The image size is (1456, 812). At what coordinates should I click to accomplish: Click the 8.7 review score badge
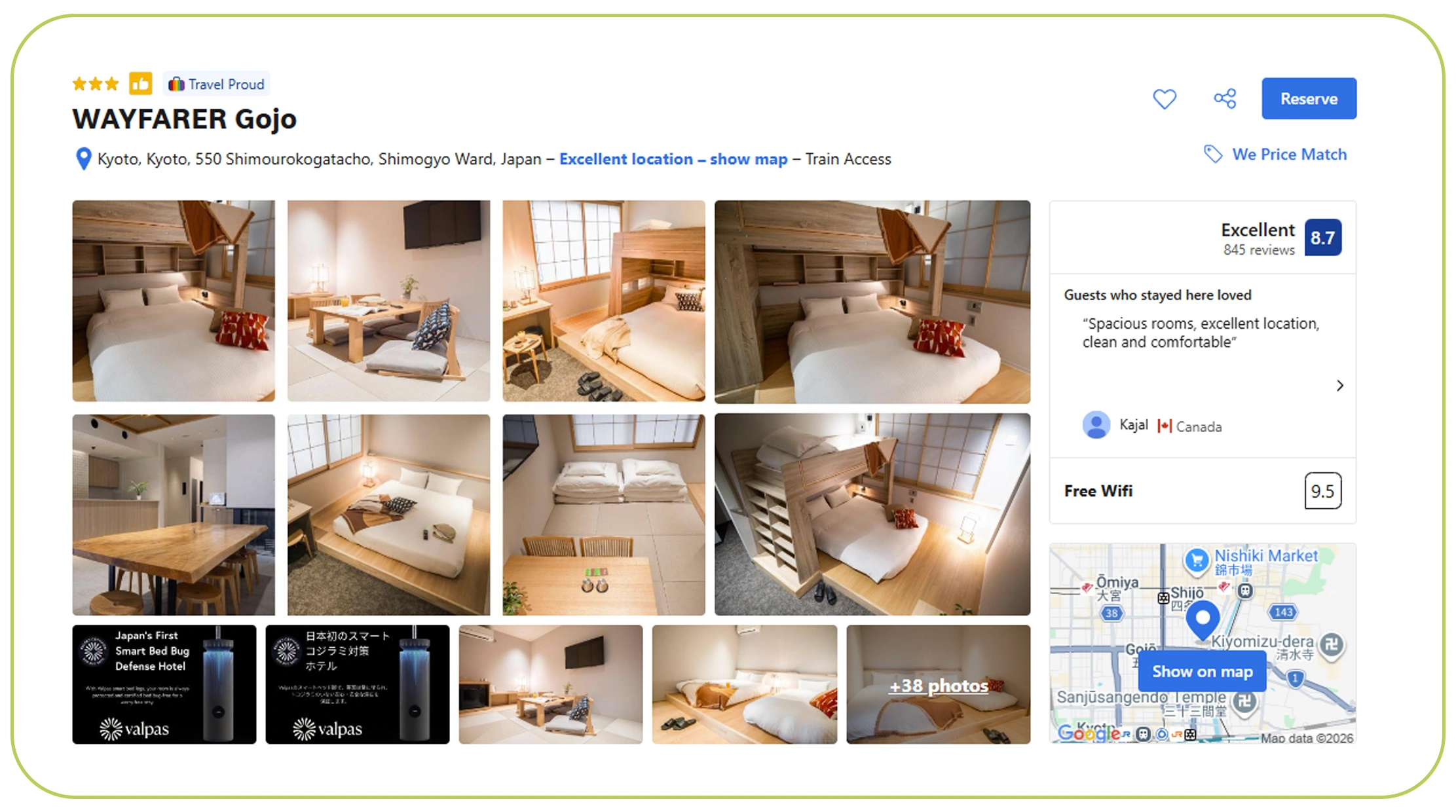(x=1322, y=238)
